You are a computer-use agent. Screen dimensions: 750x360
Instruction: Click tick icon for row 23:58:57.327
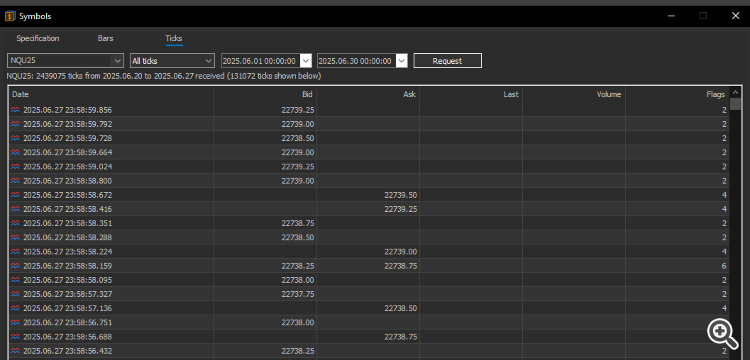pos(15,294)
